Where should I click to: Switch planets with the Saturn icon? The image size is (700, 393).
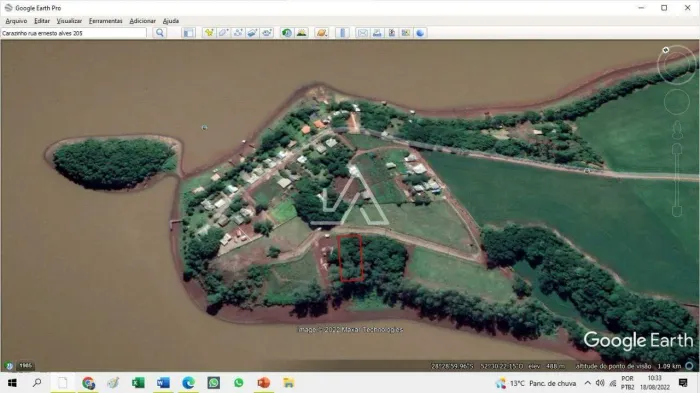pyautogui.click(x=321, y=33)
